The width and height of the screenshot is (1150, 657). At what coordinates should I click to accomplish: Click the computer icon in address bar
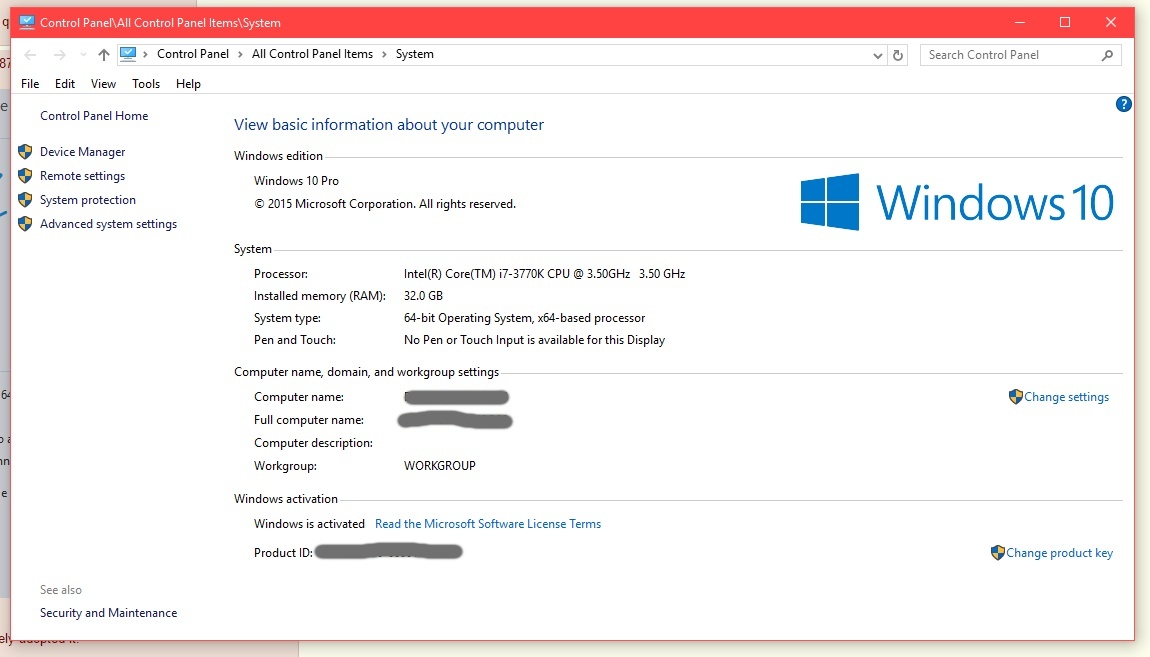[128, 54]
